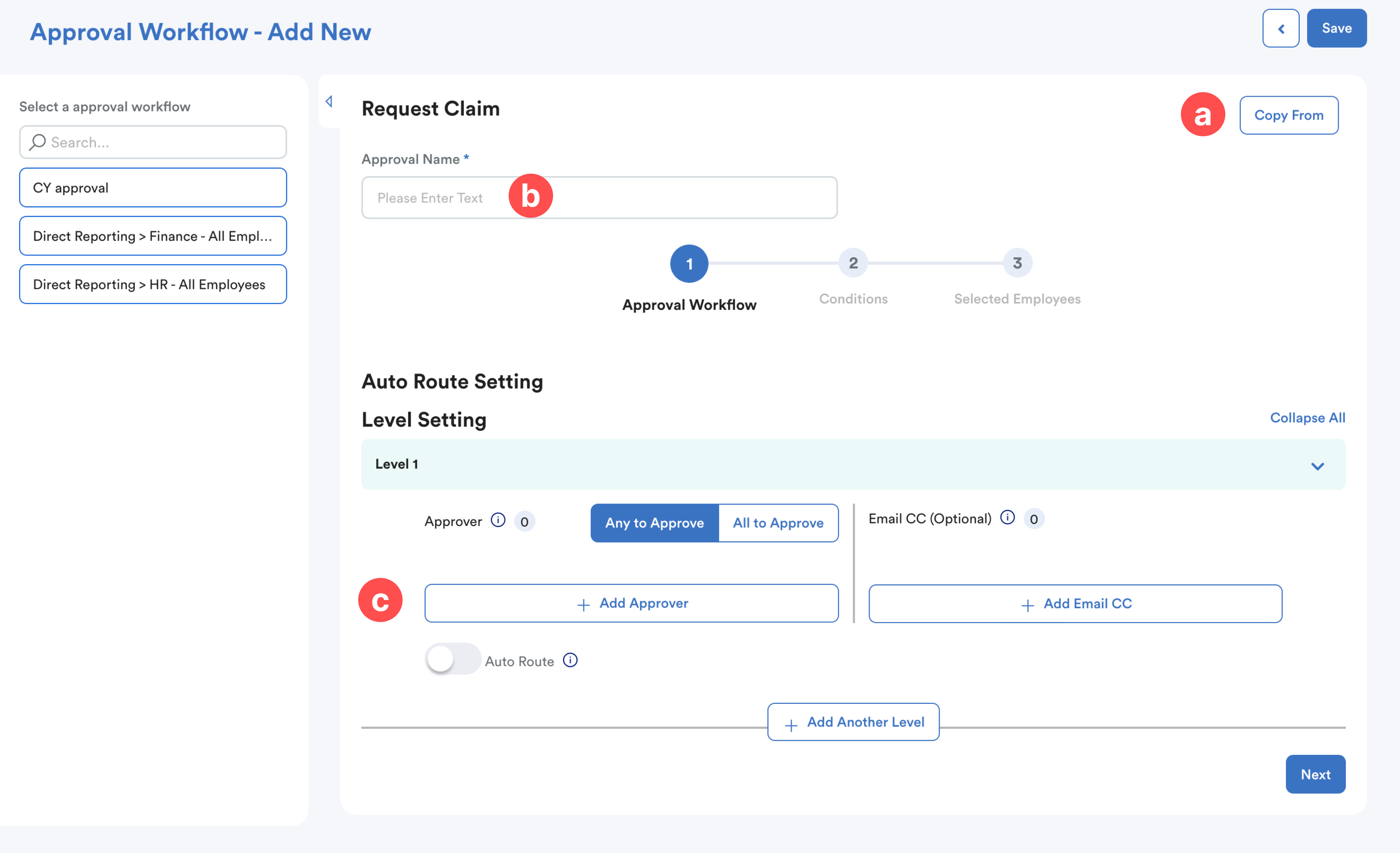1400x853 pixels.
Task: Select Any to Approve option
Action: pos(654,523)
